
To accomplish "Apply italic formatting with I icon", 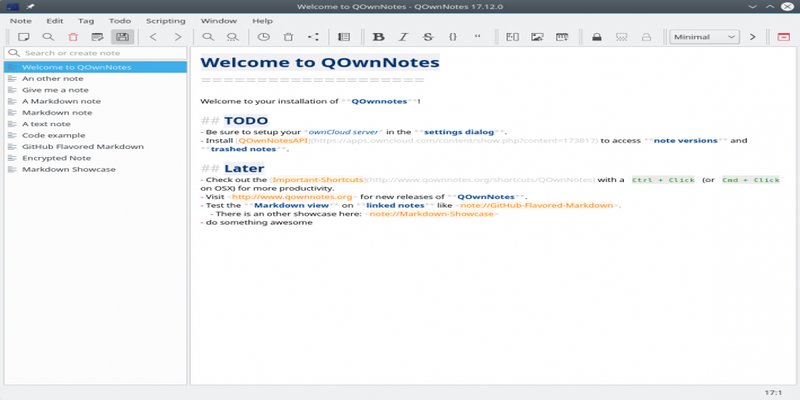I will [403, 37].
